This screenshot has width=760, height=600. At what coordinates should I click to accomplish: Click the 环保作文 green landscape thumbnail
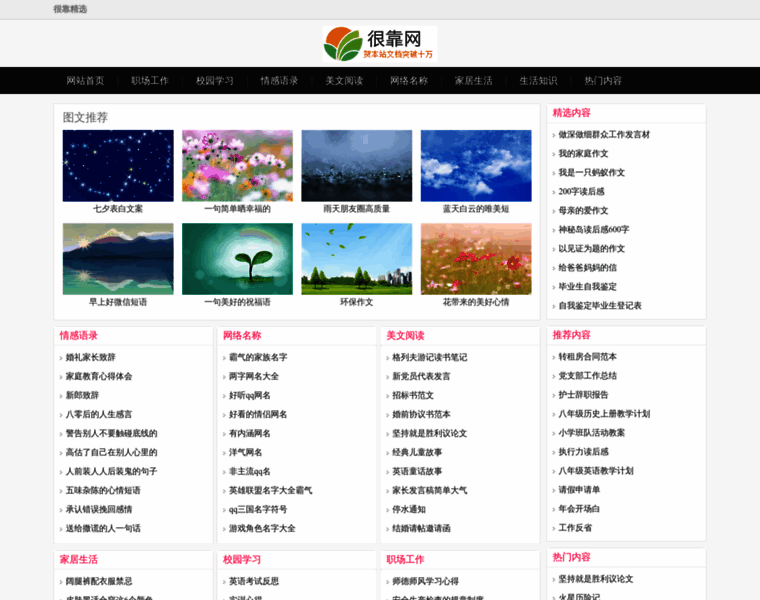coord(356,259)
